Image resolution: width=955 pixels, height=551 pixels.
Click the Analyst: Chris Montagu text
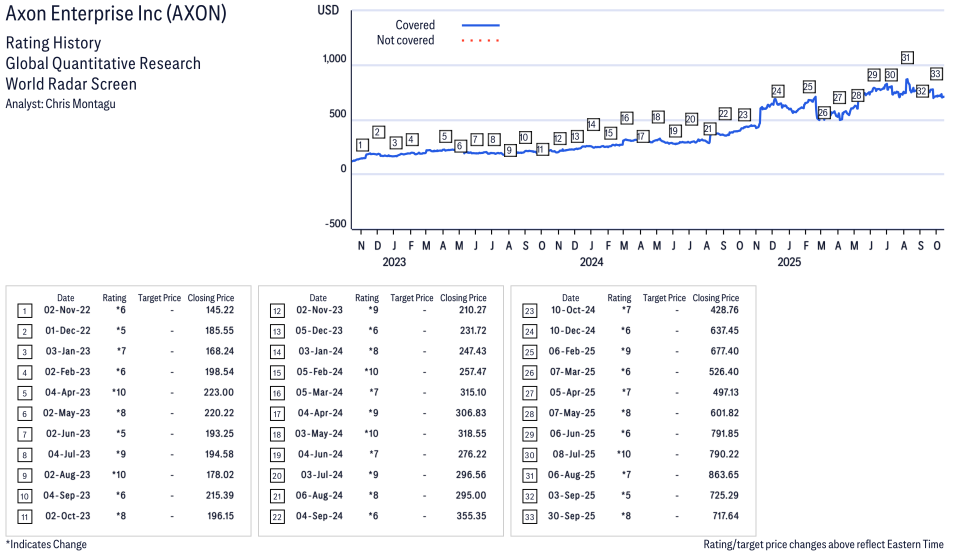click(61, 104)
